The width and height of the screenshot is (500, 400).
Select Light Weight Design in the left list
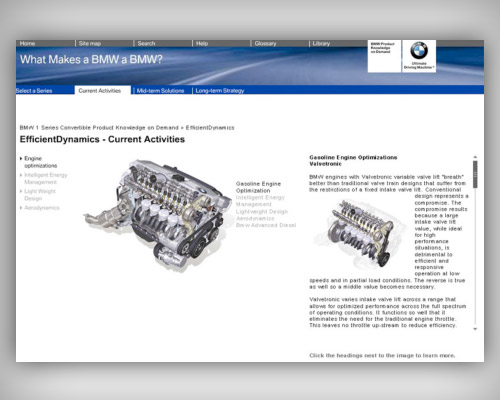click(40, 195)
